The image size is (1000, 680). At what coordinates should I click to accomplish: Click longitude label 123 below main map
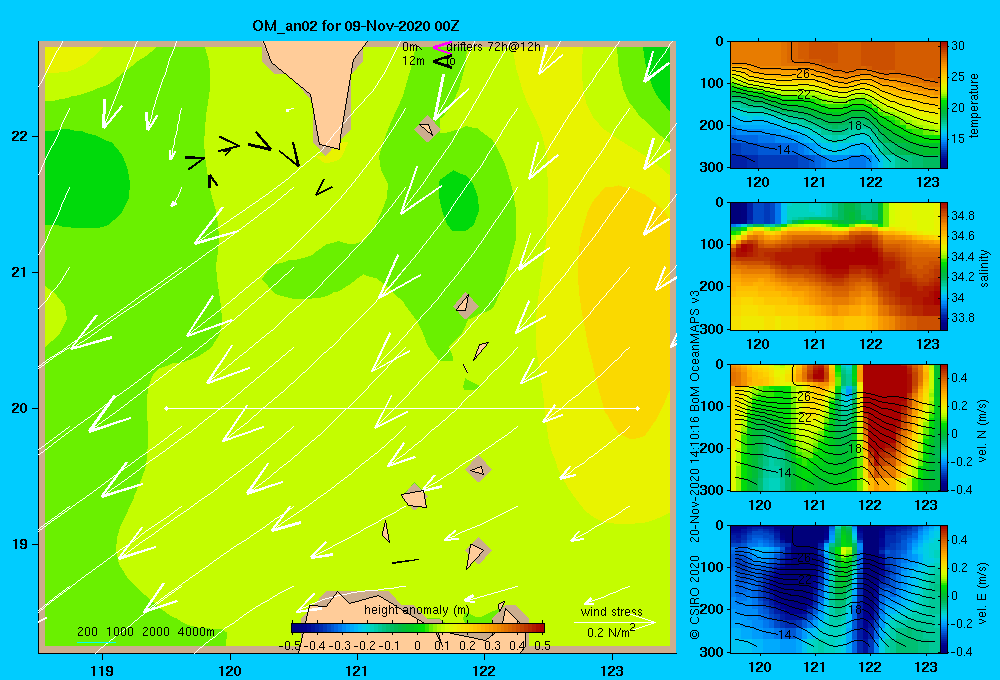pyautogui.click(x=612, y=670)
